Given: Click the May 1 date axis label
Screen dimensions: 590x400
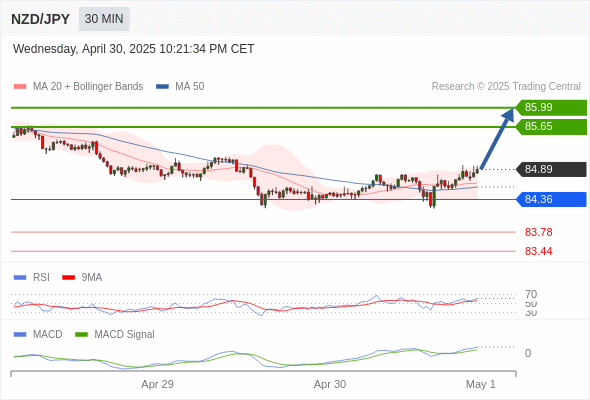Looking at the screenshot, I should 481,384.
